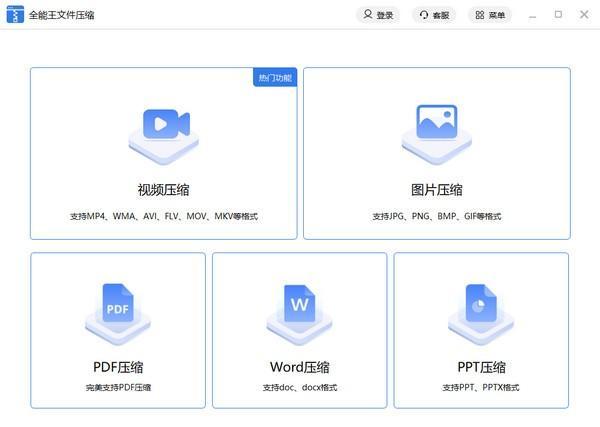Open 客服 customer service
Image resolution: width=600 pixels, height=427 pixels.
(x=434, y=15)
